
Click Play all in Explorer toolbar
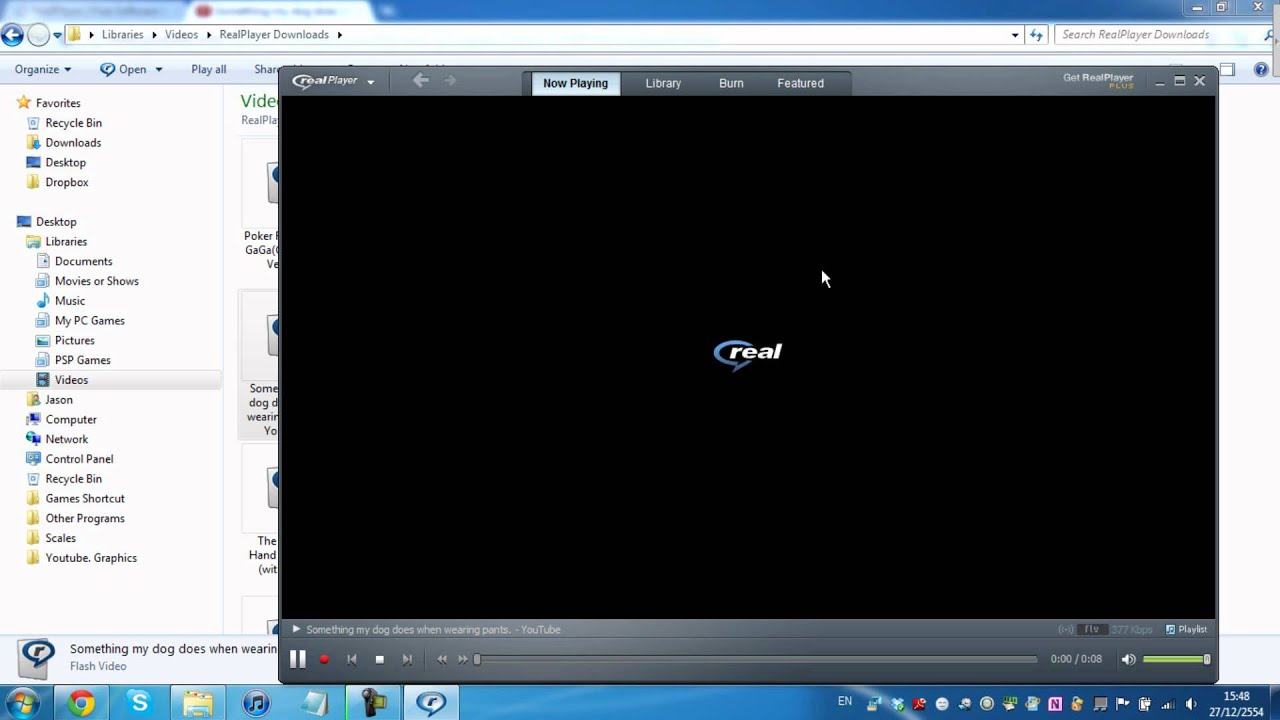[x=209, y=69]
